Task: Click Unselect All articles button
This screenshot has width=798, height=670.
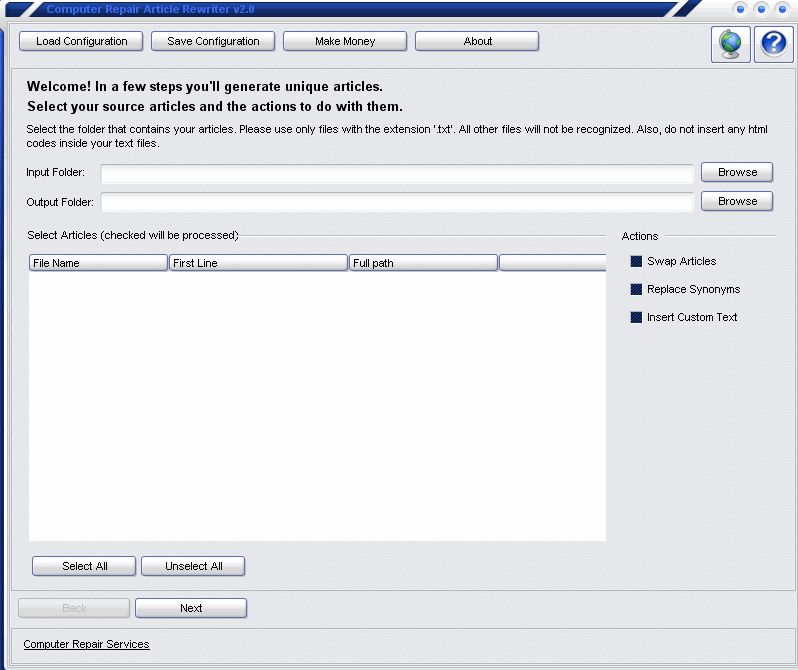Action: point(193,566)
